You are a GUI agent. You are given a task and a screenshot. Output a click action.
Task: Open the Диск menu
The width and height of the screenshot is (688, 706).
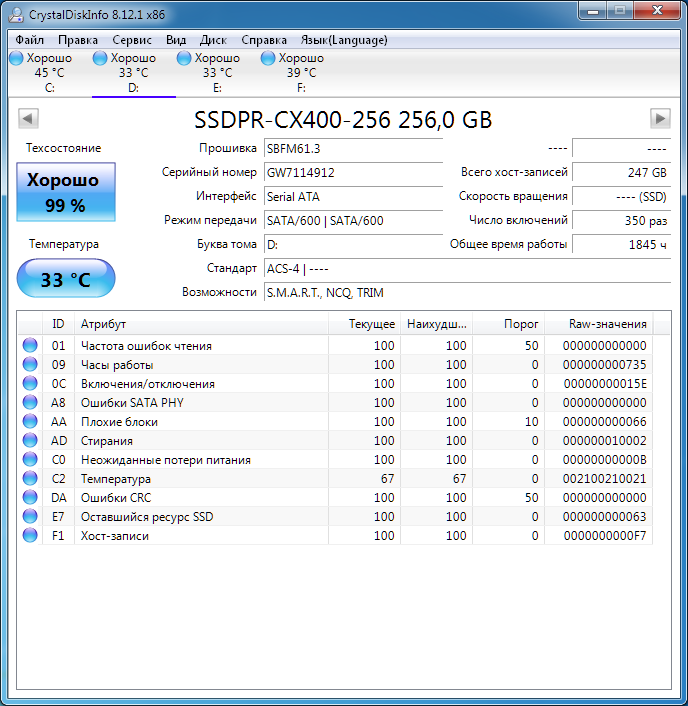click(x=213, y=40)
